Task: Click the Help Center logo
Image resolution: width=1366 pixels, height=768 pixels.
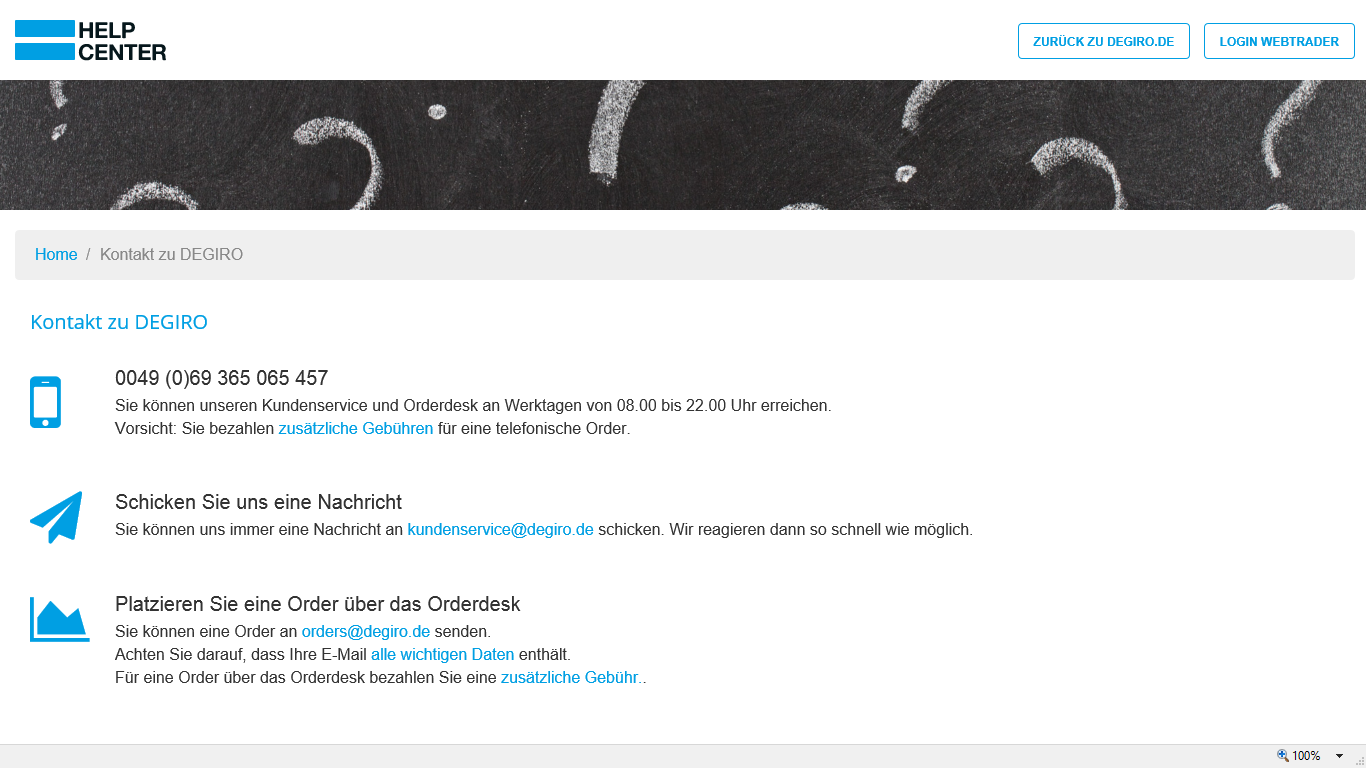Action: pyautogui.click(x=91, y=41)
